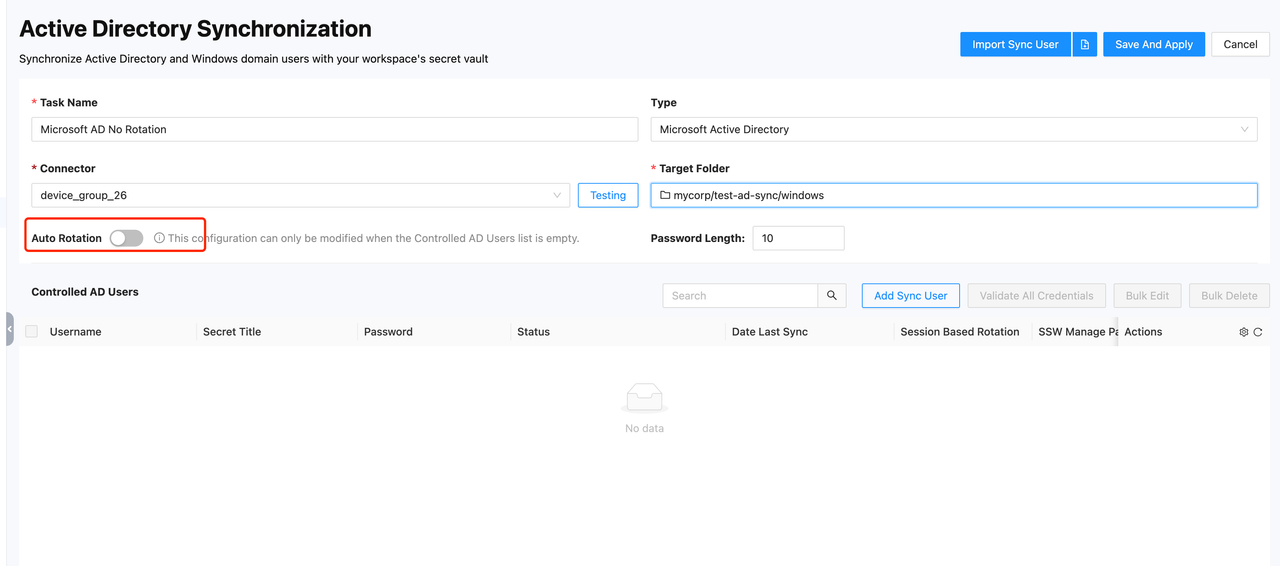The height and width of the screenshot is (566, 1280).
Task: Click the Secret Title column header
Action: 232,332
